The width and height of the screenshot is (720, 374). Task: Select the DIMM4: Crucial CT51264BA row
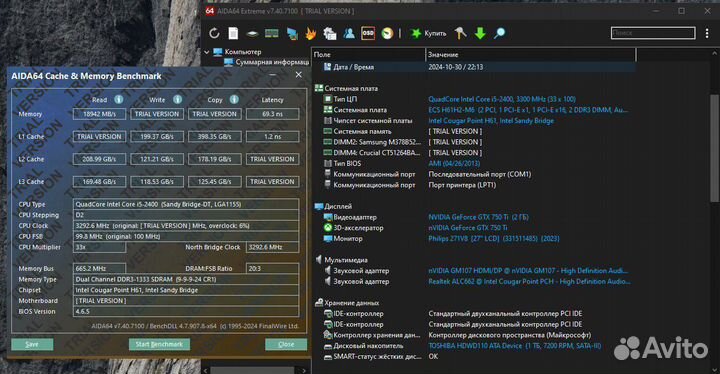(474, 153)
